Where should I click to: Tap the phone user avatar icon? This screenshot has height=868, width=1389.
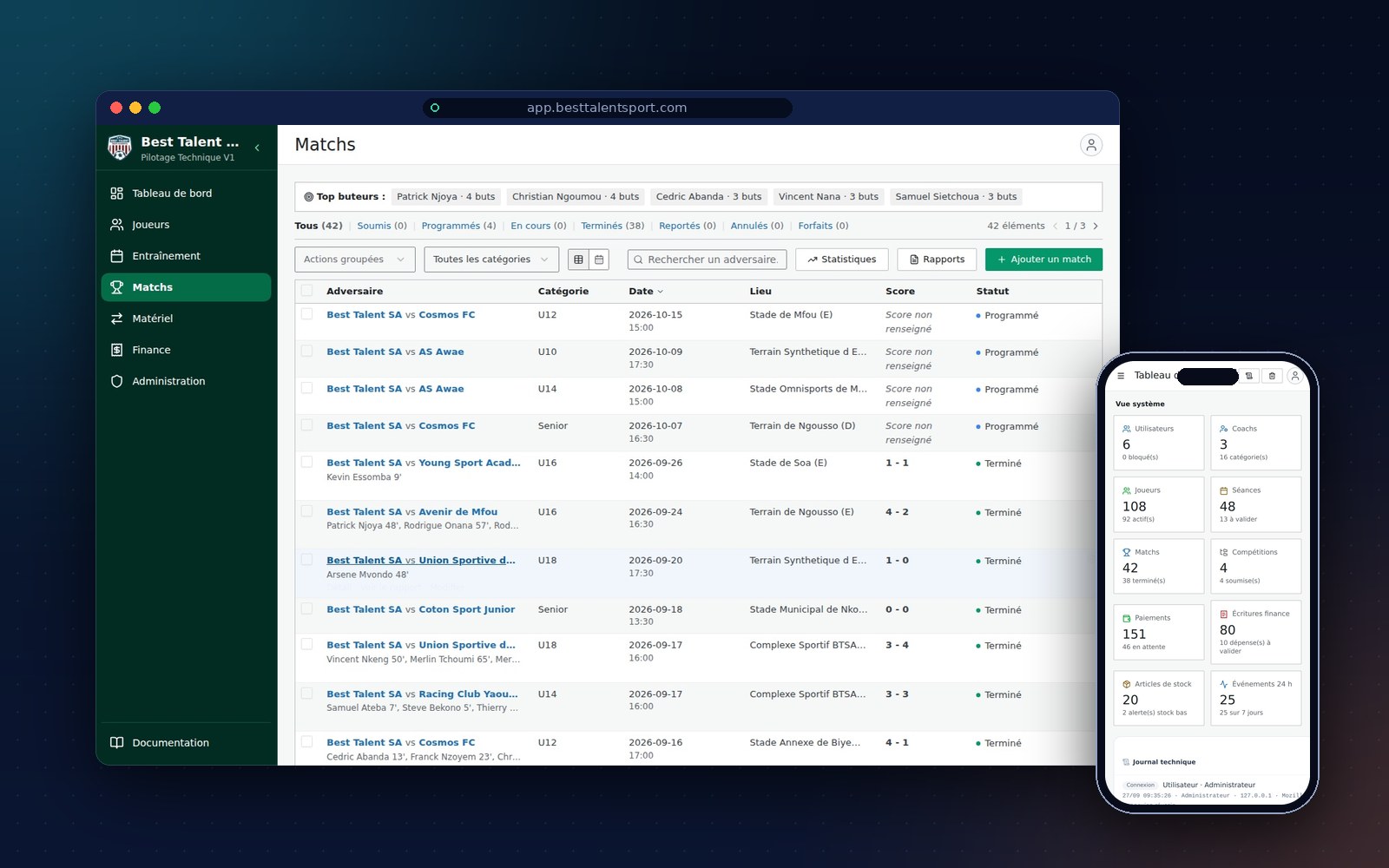1294,376
